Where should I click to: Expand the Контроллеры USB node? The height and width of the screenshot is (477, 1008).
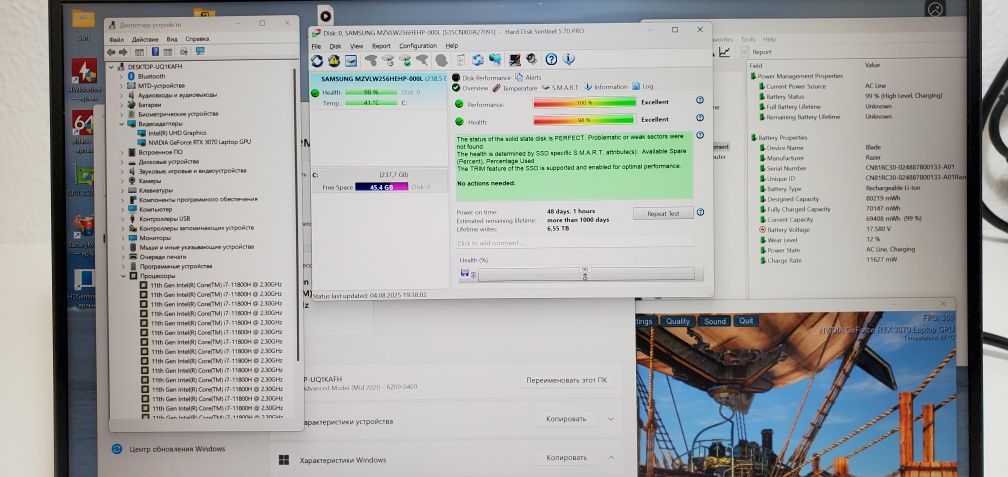122,219
